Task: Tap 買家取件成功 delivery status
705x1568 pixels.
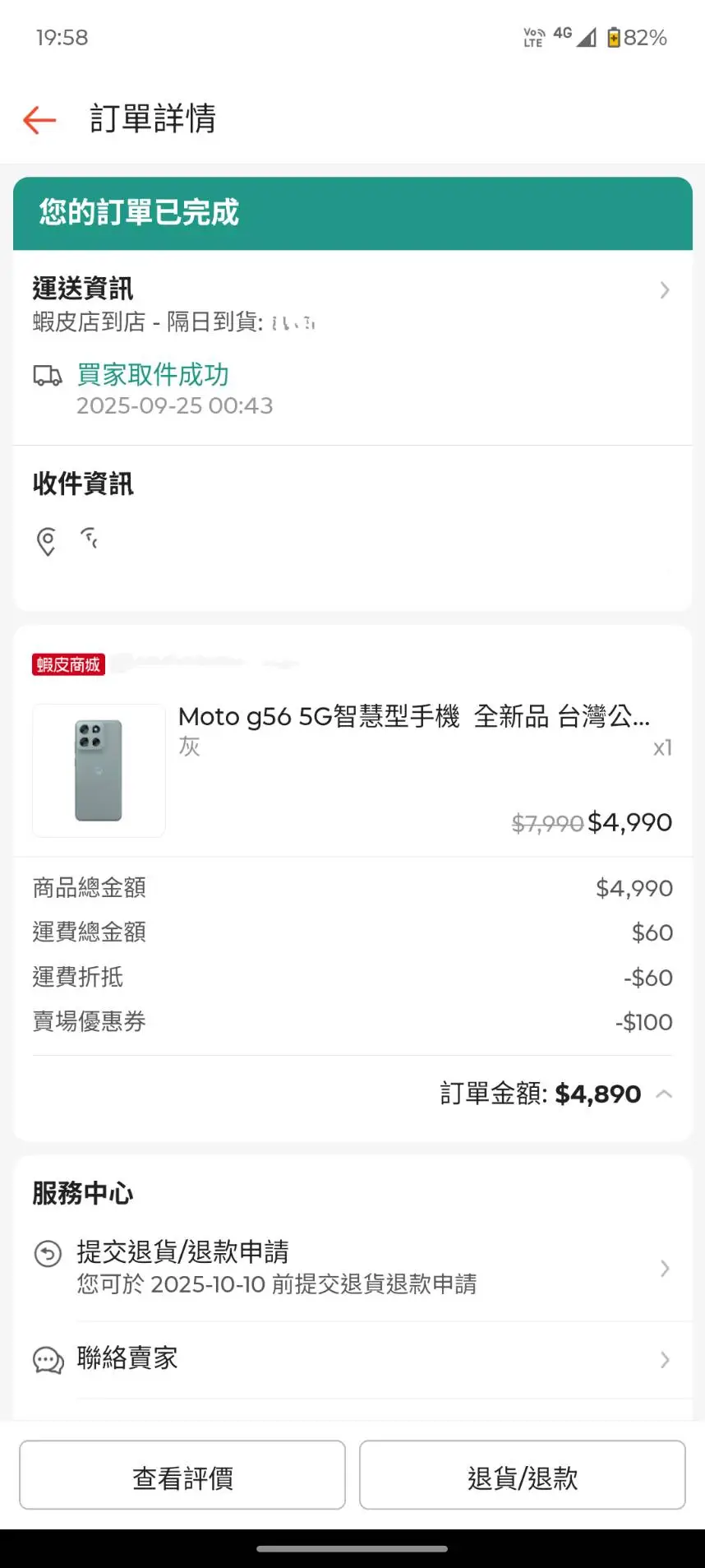Action: point(153,375)
